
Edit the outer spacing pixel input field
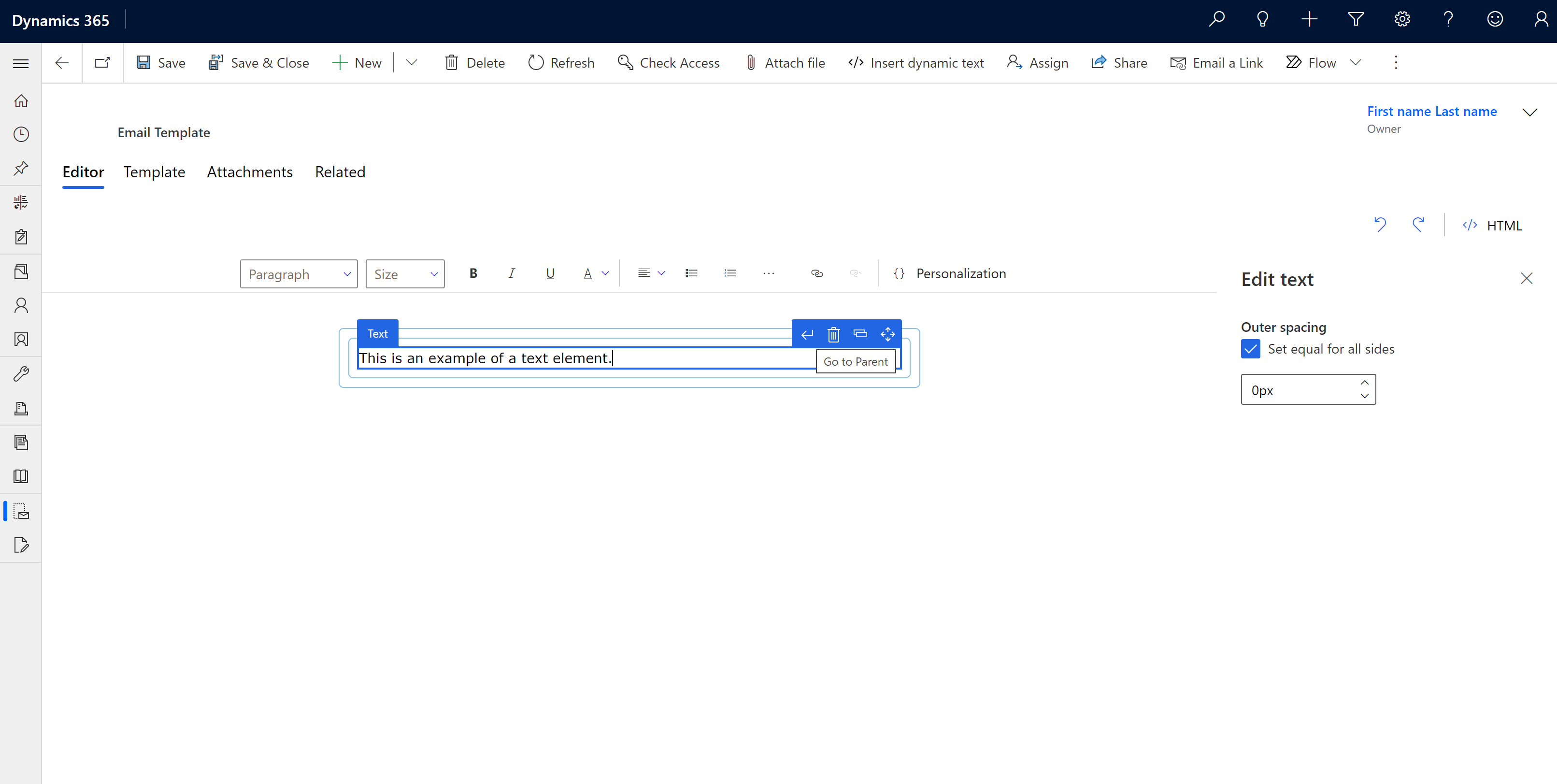[1299, 389]
